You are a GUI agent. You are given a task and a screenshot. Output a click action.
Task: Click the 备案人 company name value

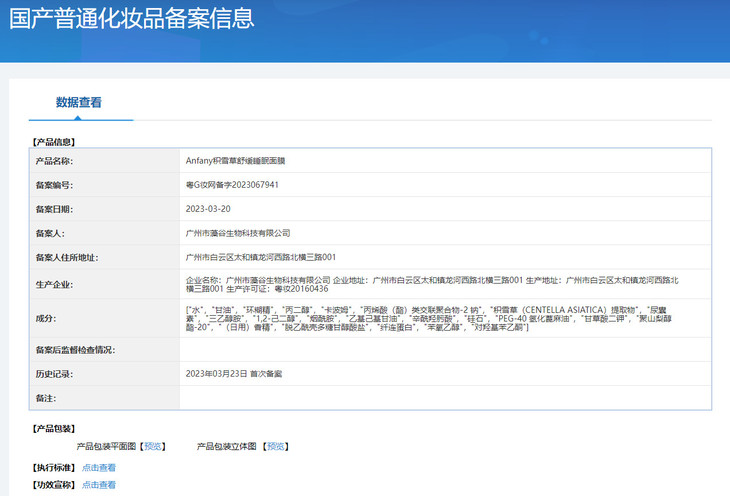coord(238,233)
